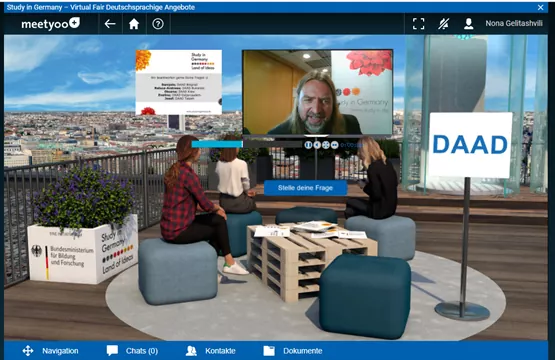Toggle video volume speaker button
The height and width of the screenshot is (360, 555).
317,145
